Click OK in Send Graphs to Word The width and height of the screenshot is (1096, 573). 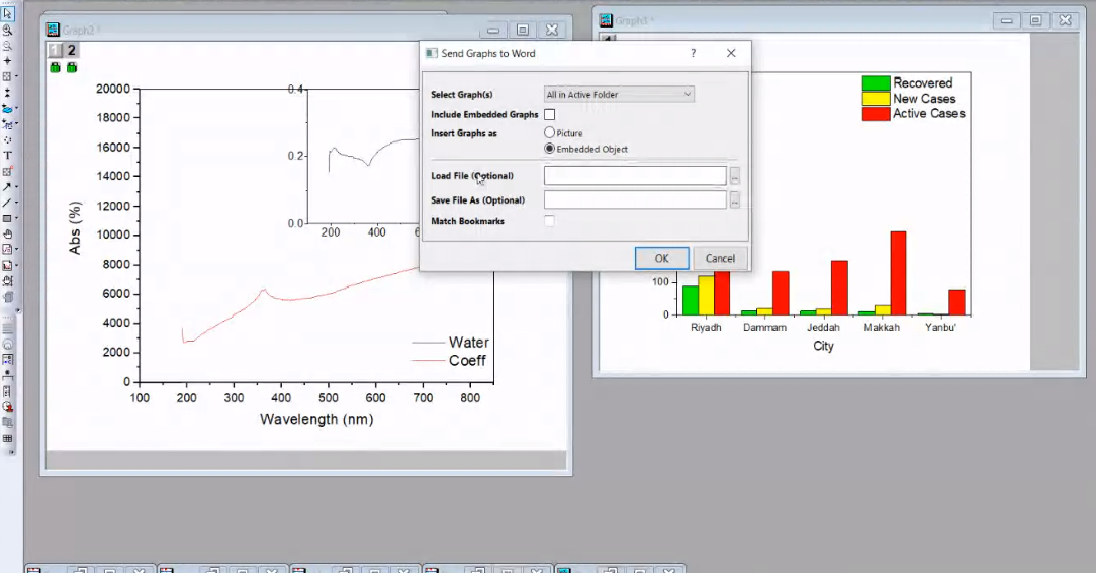click(x=662, y=259)
